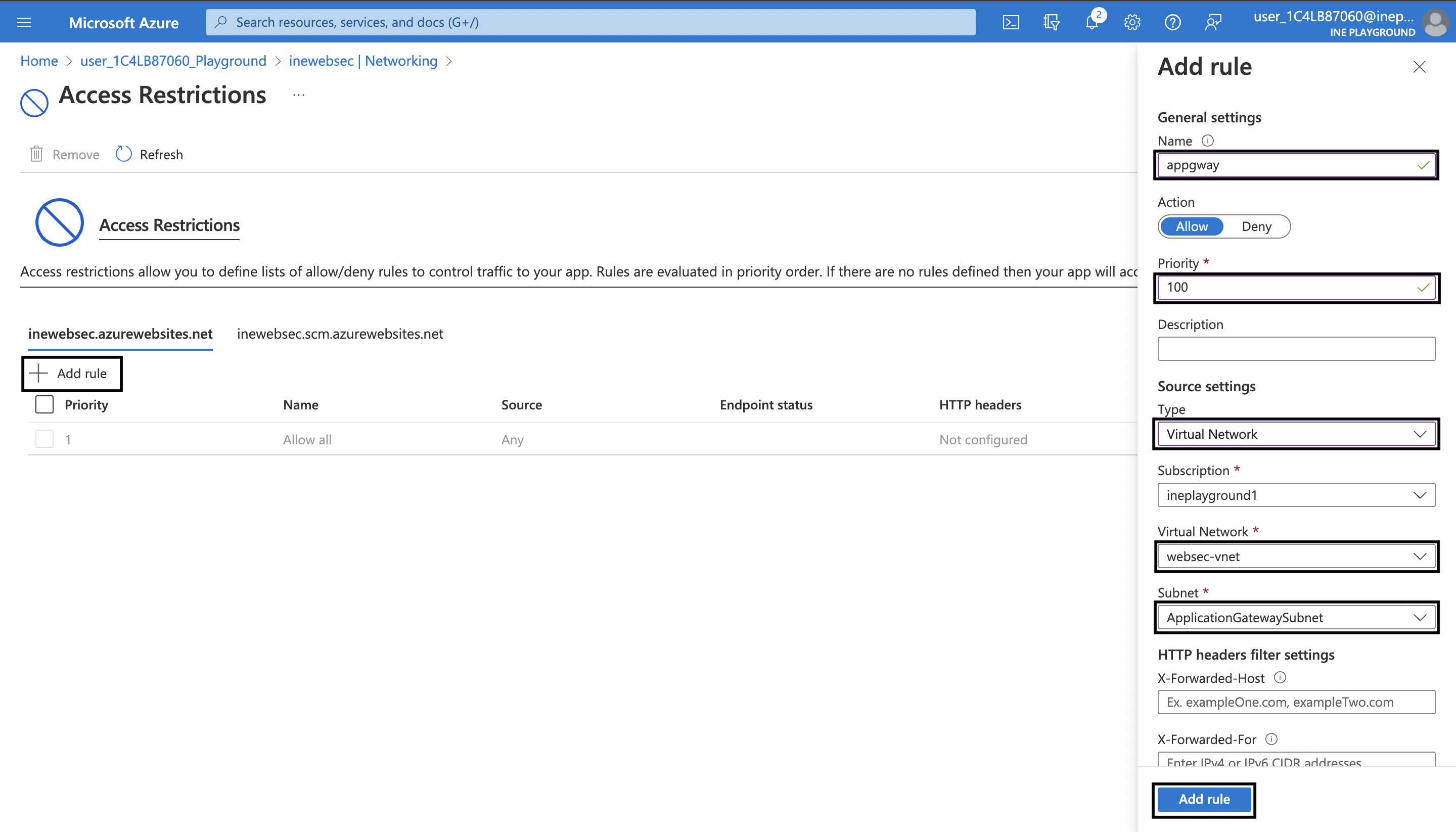Select the inewebsec.azurewebsites.net tab
The height and width of the screenshot is (832, 1456).
tap(120, 334)
